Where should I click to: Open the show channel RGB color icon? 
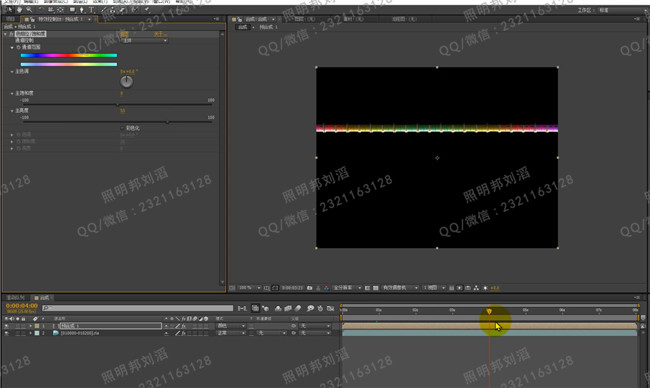pyautogui.click(x=326, y=288)
